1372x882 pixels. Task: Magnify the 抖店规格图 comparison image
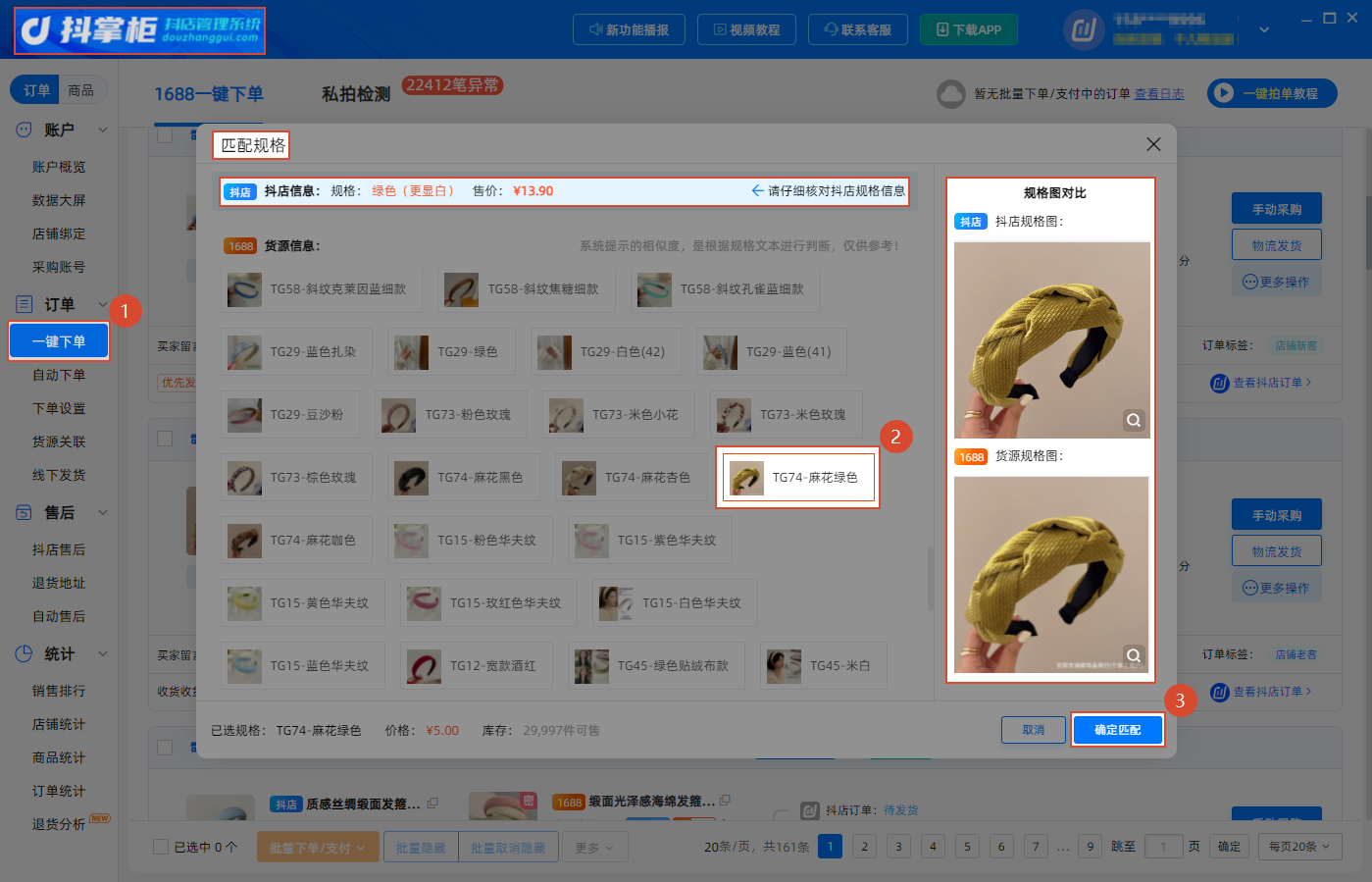(1134, 420)
